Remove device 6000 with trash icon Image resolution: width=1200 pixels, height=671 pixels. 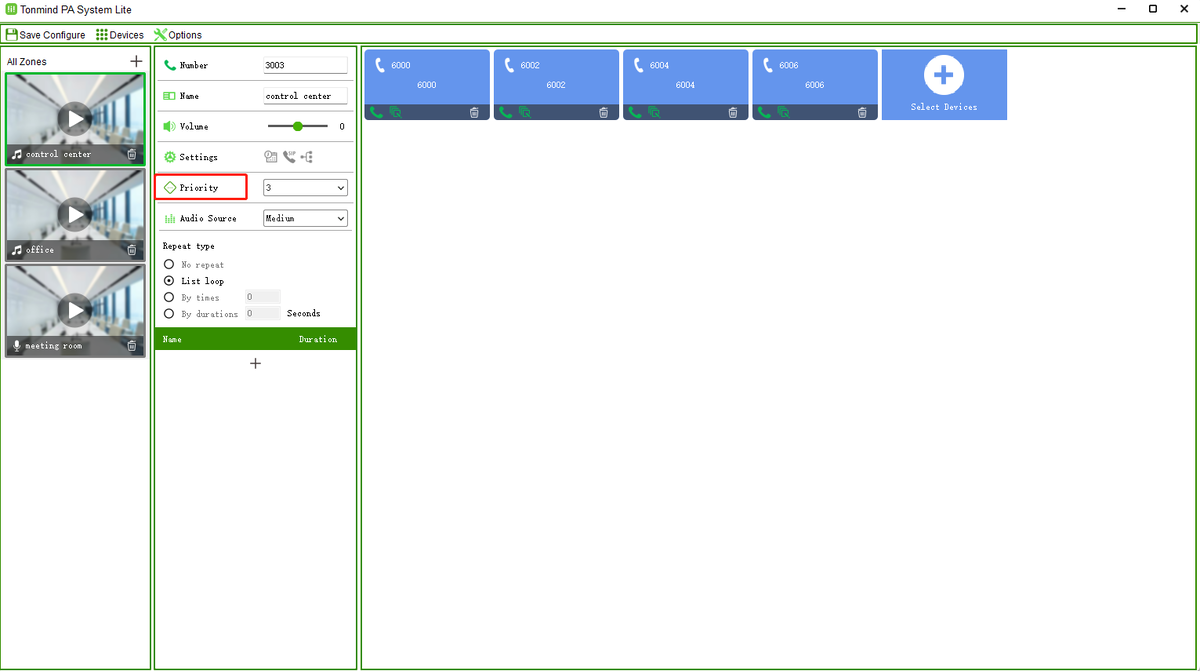point(474,112)
